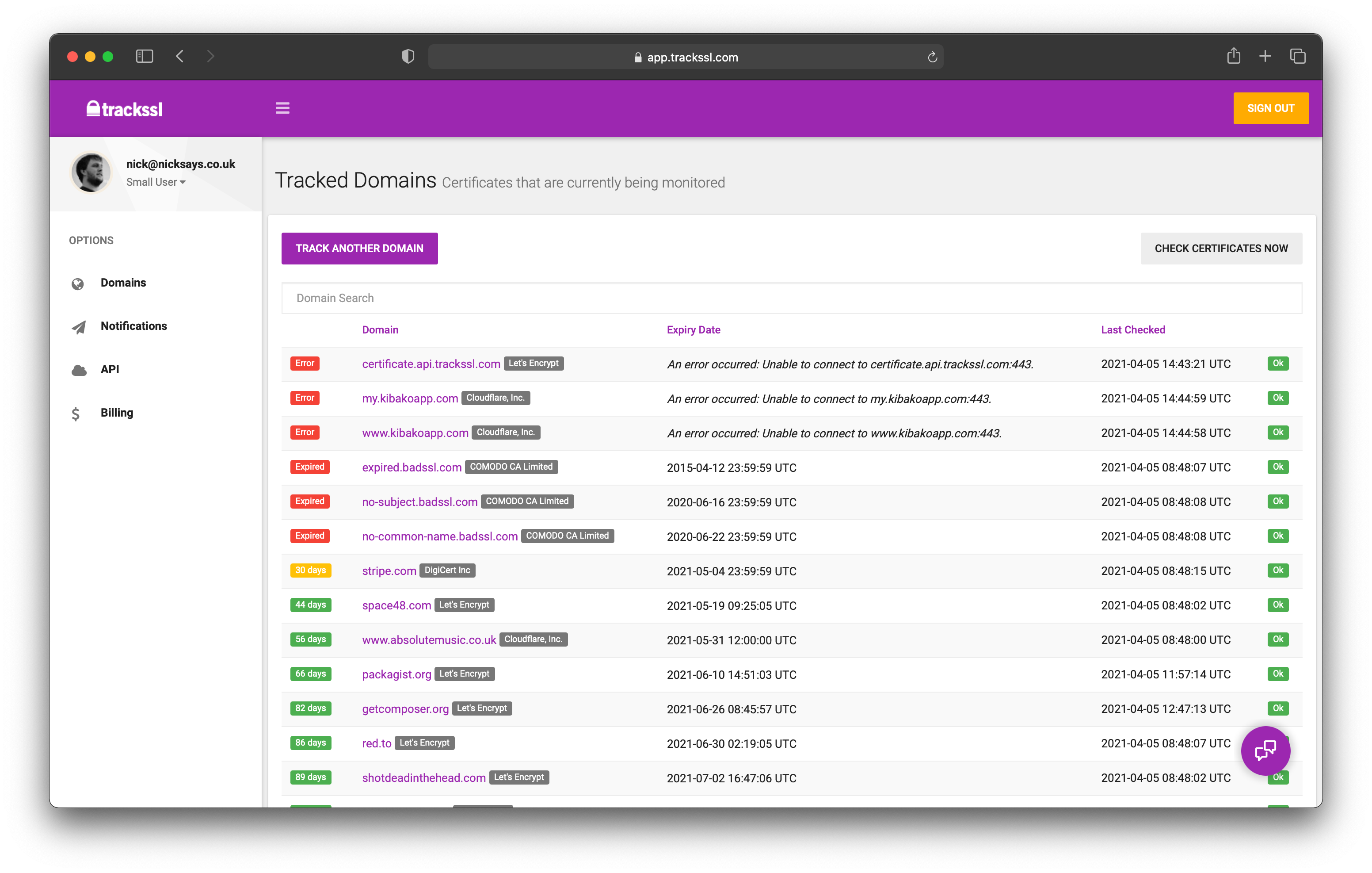Click the Safari address bar

point(686,57)
